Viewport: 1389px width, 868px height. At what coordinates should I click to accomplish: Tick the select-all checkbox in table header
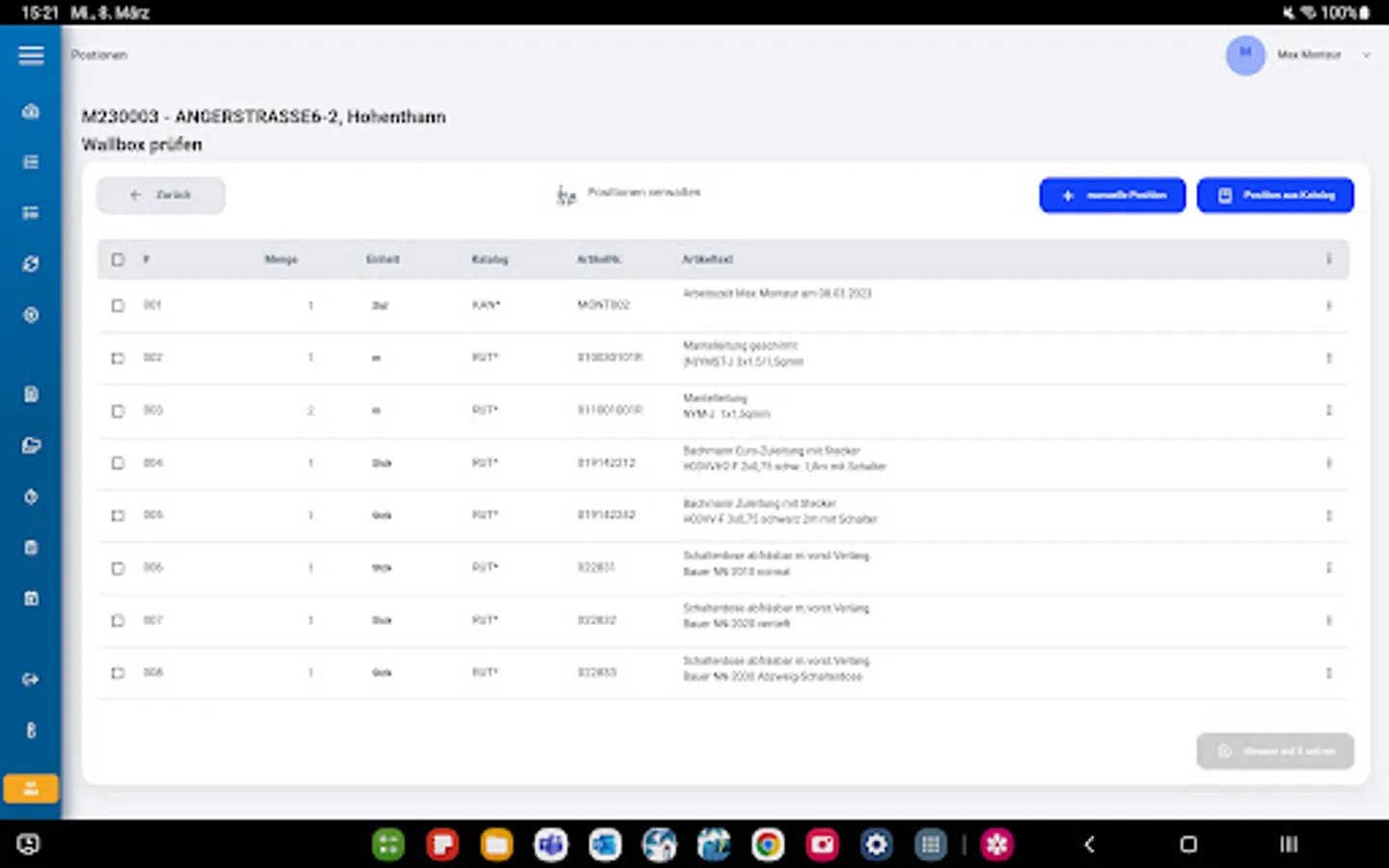pos(118,259)
